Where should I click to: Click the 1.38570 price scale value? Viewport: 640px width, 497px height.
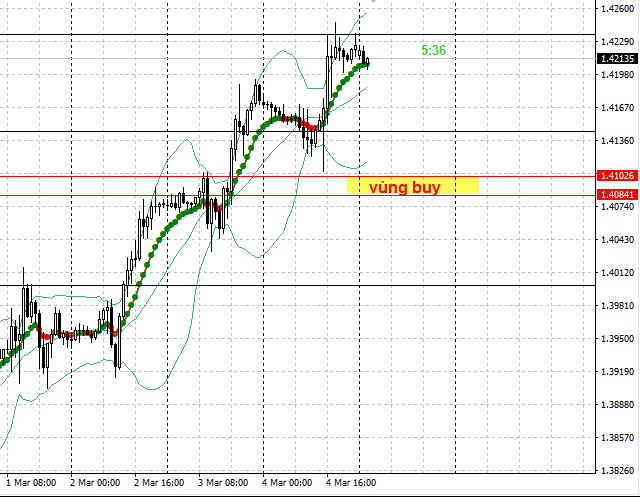point(618,438)
